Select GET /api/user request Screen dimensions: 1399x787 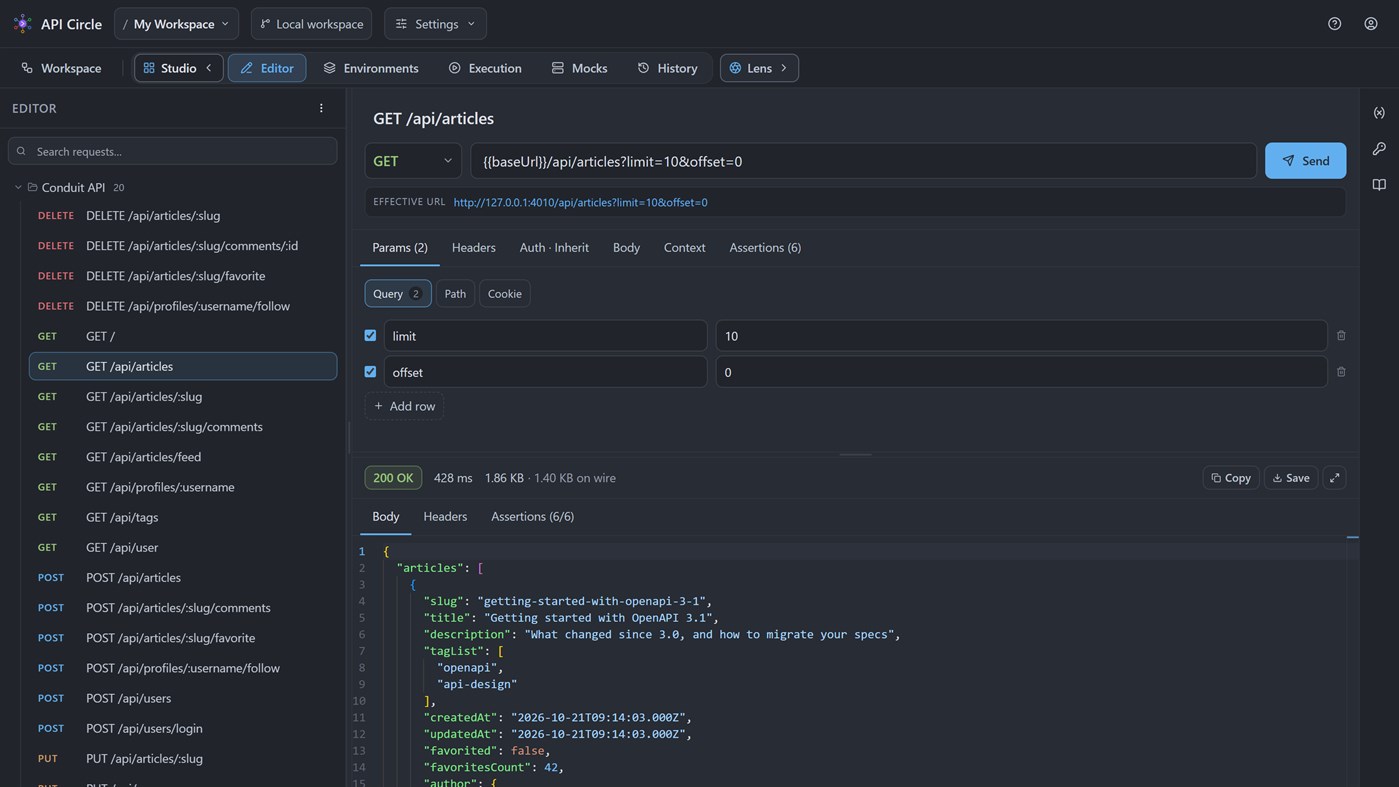tap(183, 547)
